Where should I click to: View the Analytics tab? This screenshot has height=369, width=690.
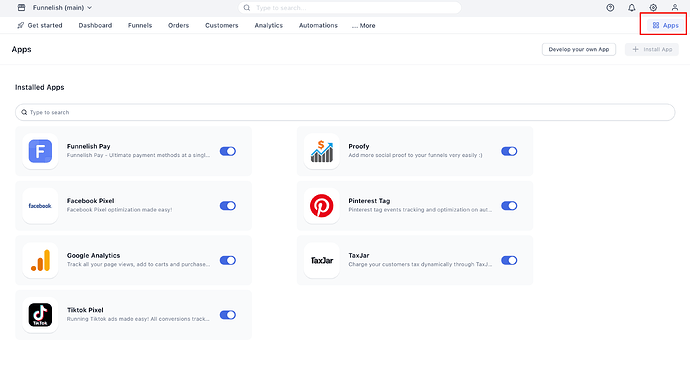tap(268, 26)
